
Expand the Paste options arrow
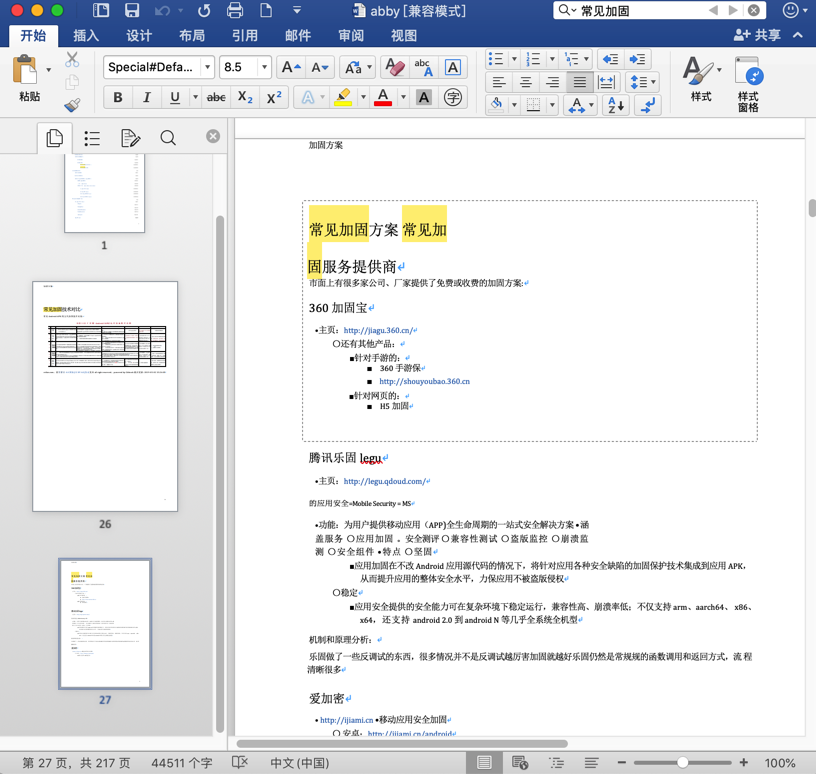[48, 70]
